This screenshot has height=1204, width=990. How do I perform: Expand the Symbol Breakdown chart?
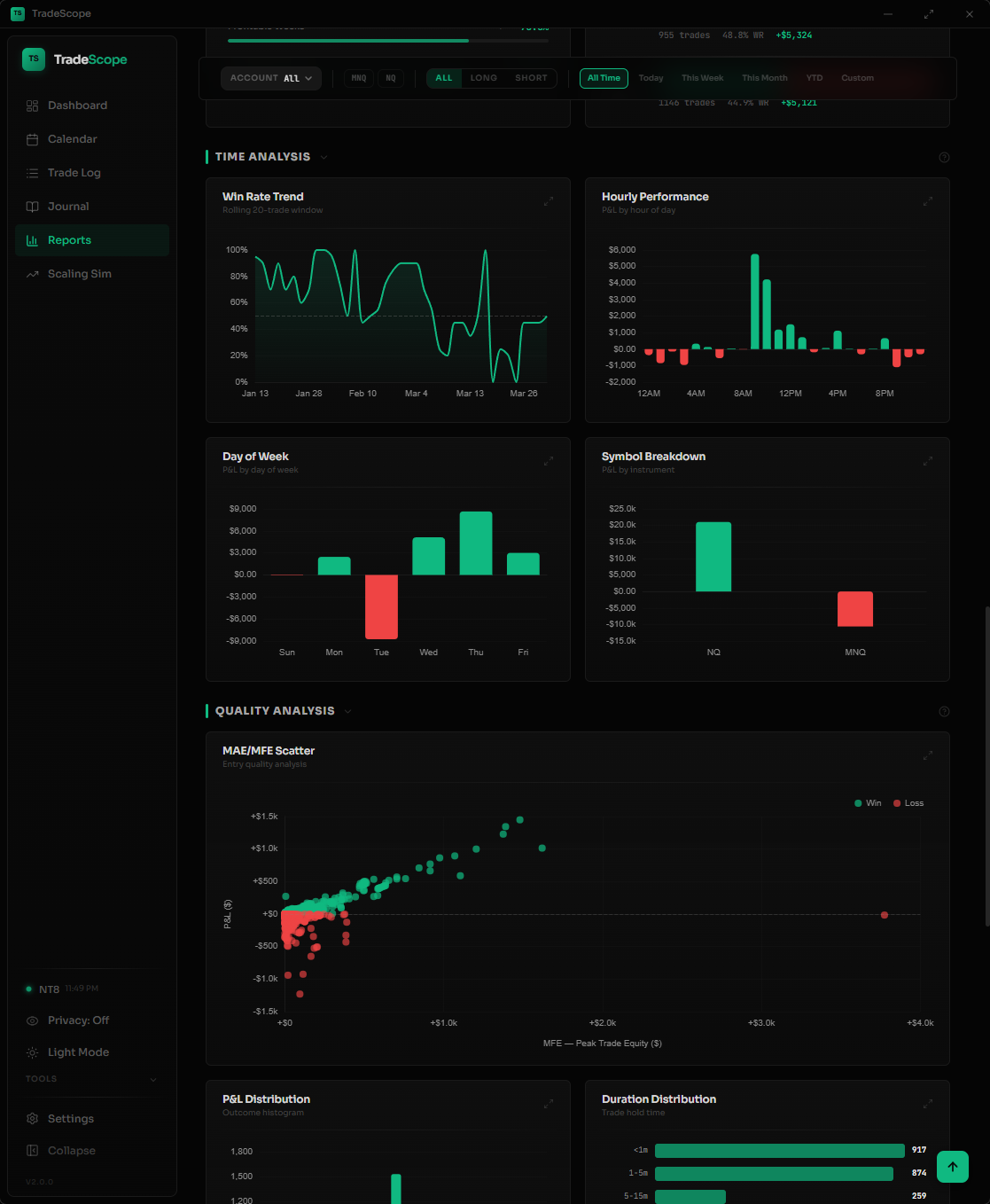tap(928, 461)
